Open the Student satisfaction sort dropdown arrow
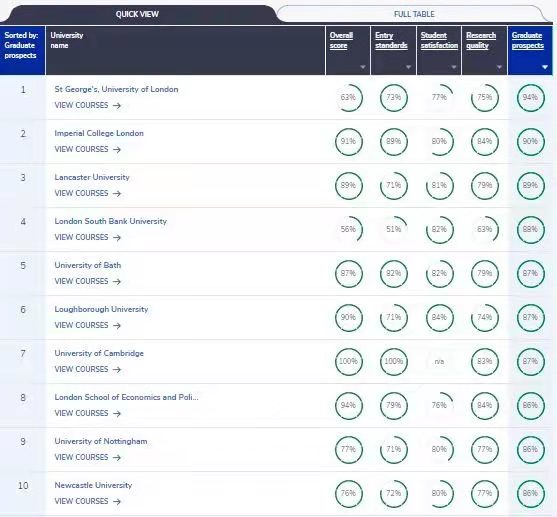557x517 pixels. 454,67
